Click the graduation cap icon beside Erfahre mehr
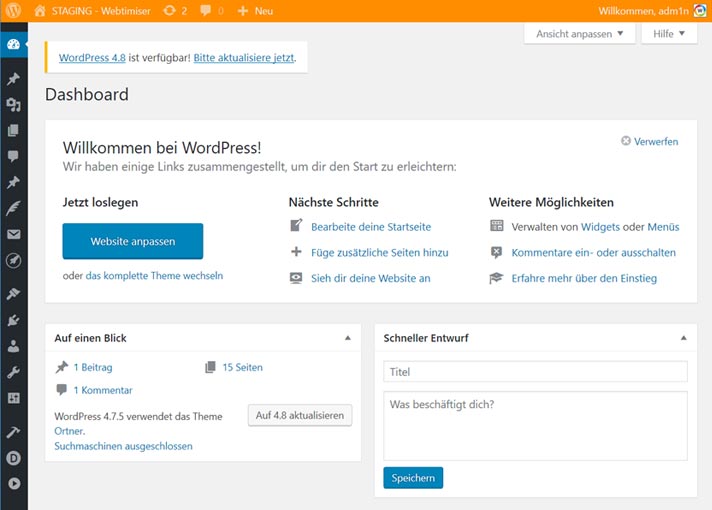Viewport: 712px width, 510px height. click(496, 278)
